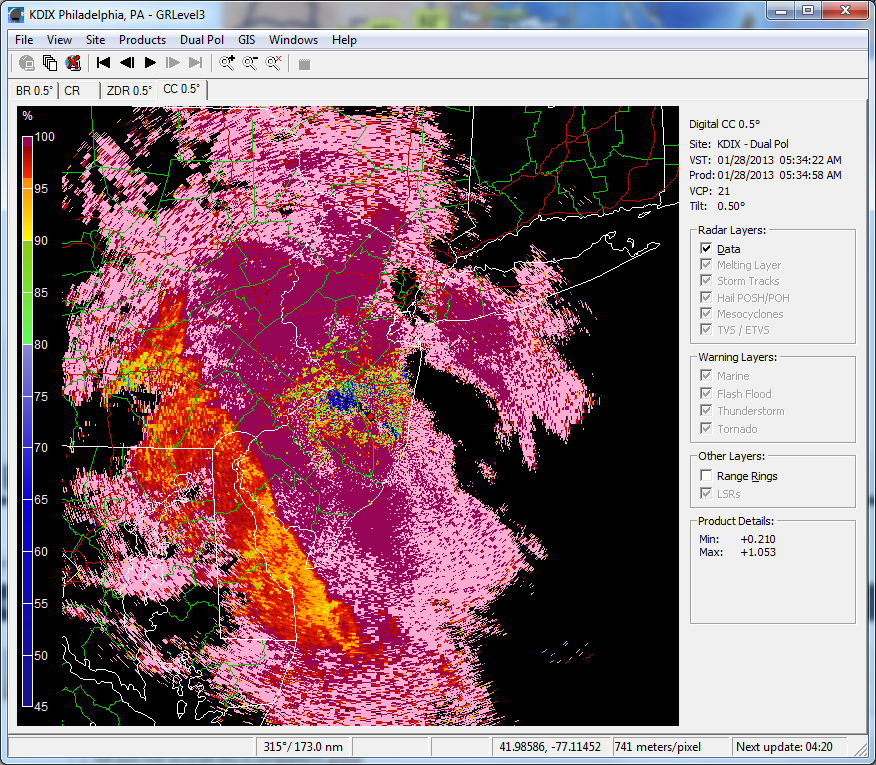Click the zoom out magnifier icon

[250, 63]
